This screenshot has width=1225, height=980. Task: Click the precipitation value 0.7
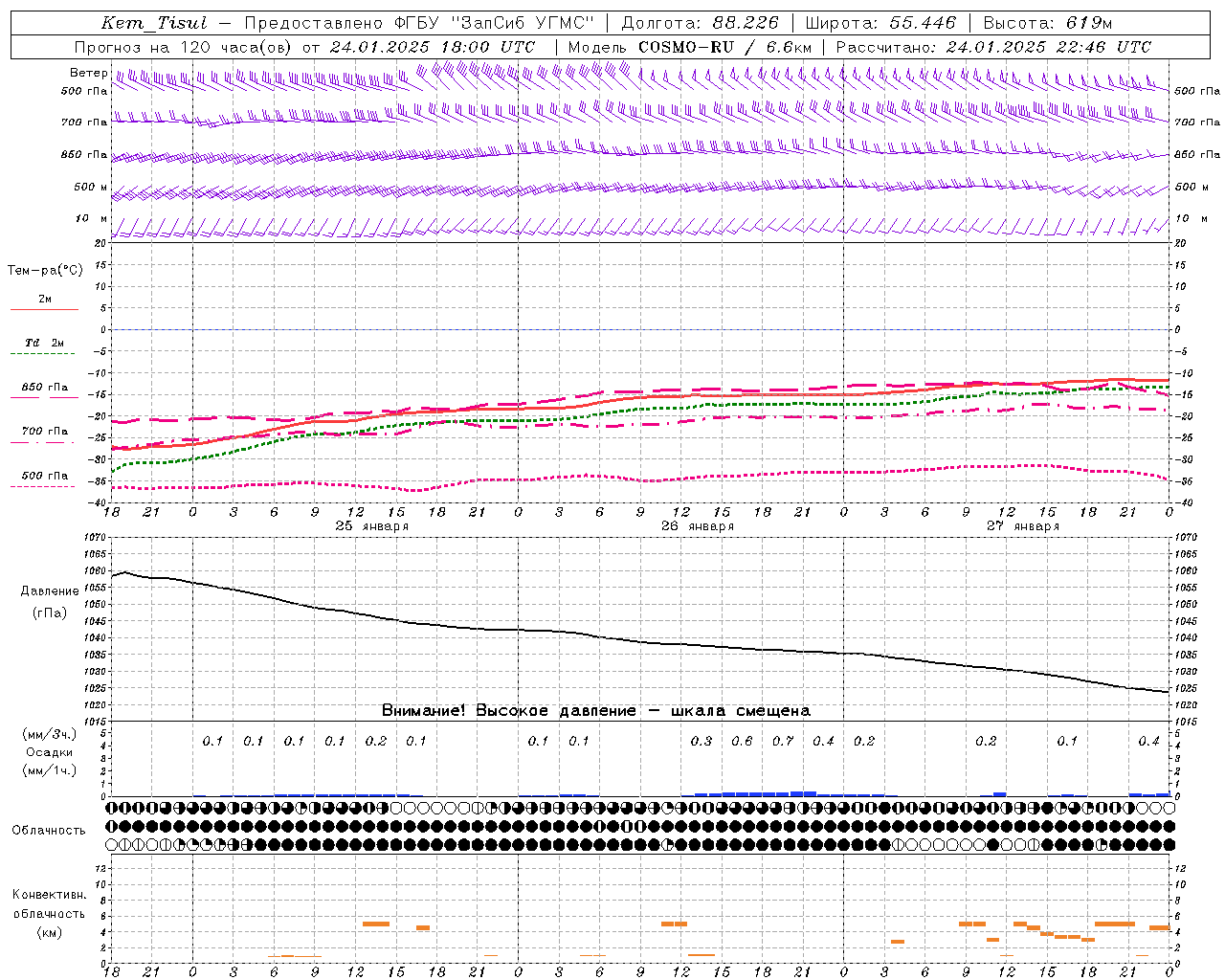(783, 741)
